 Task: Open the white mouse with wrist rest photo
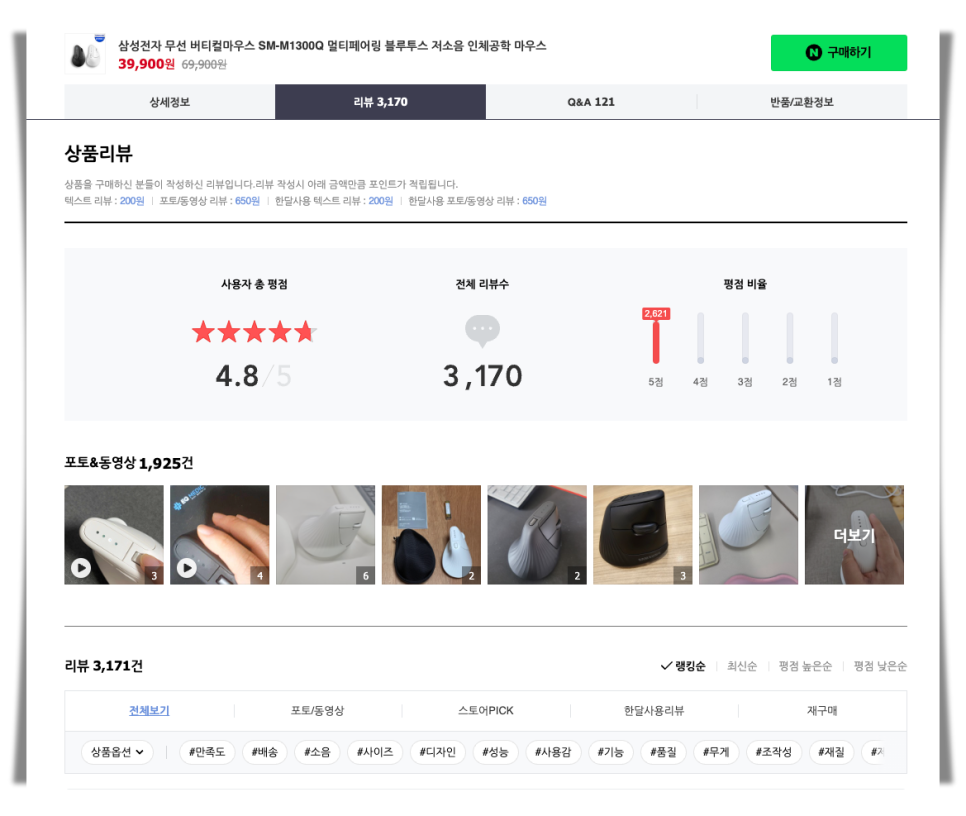[x=749, y=535]
